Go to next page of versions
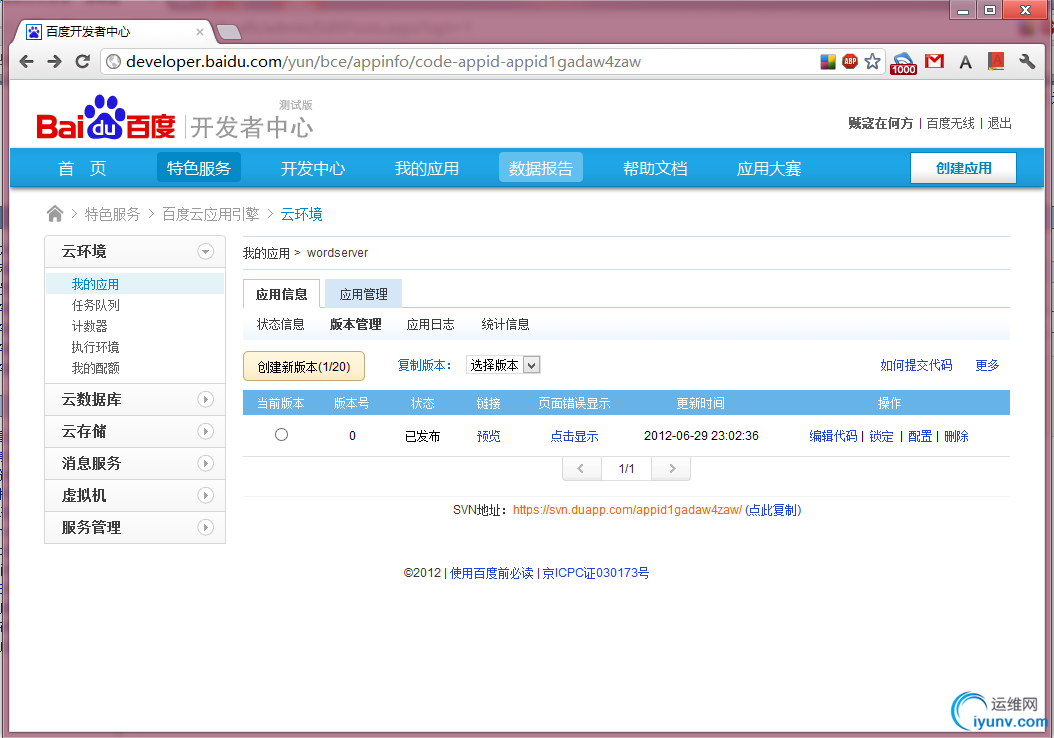Screen dimensions: 1054x738 tap(672, 468)
